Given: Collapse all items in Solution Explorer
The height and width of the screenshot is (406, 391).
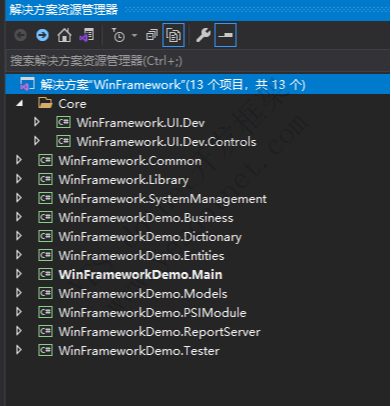Looking at the screenshot, I should point(152,35).
